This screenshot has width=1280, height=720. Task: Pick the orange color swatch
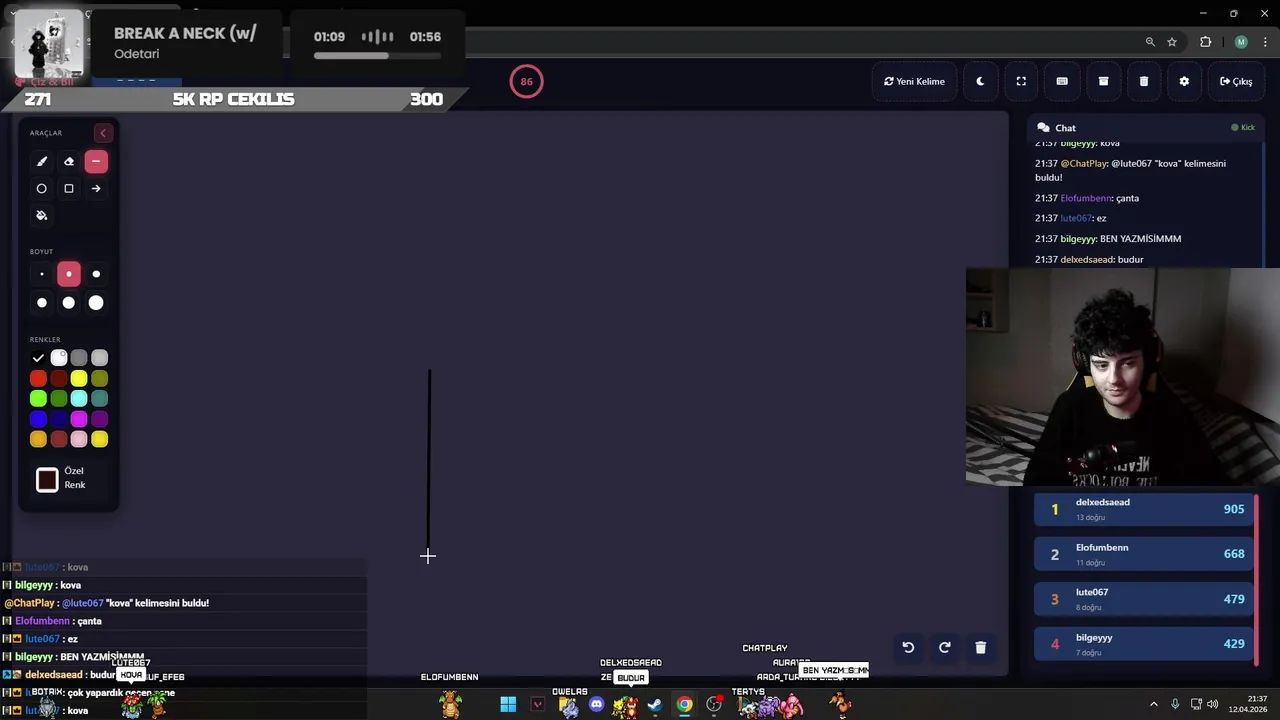(x=38, y=439)
